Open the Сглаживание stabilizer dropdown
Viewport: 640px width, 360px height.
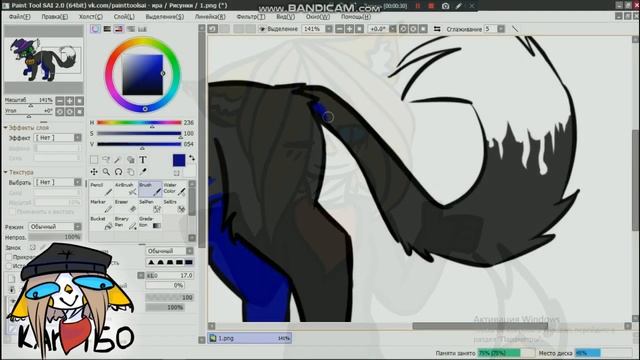501,29
